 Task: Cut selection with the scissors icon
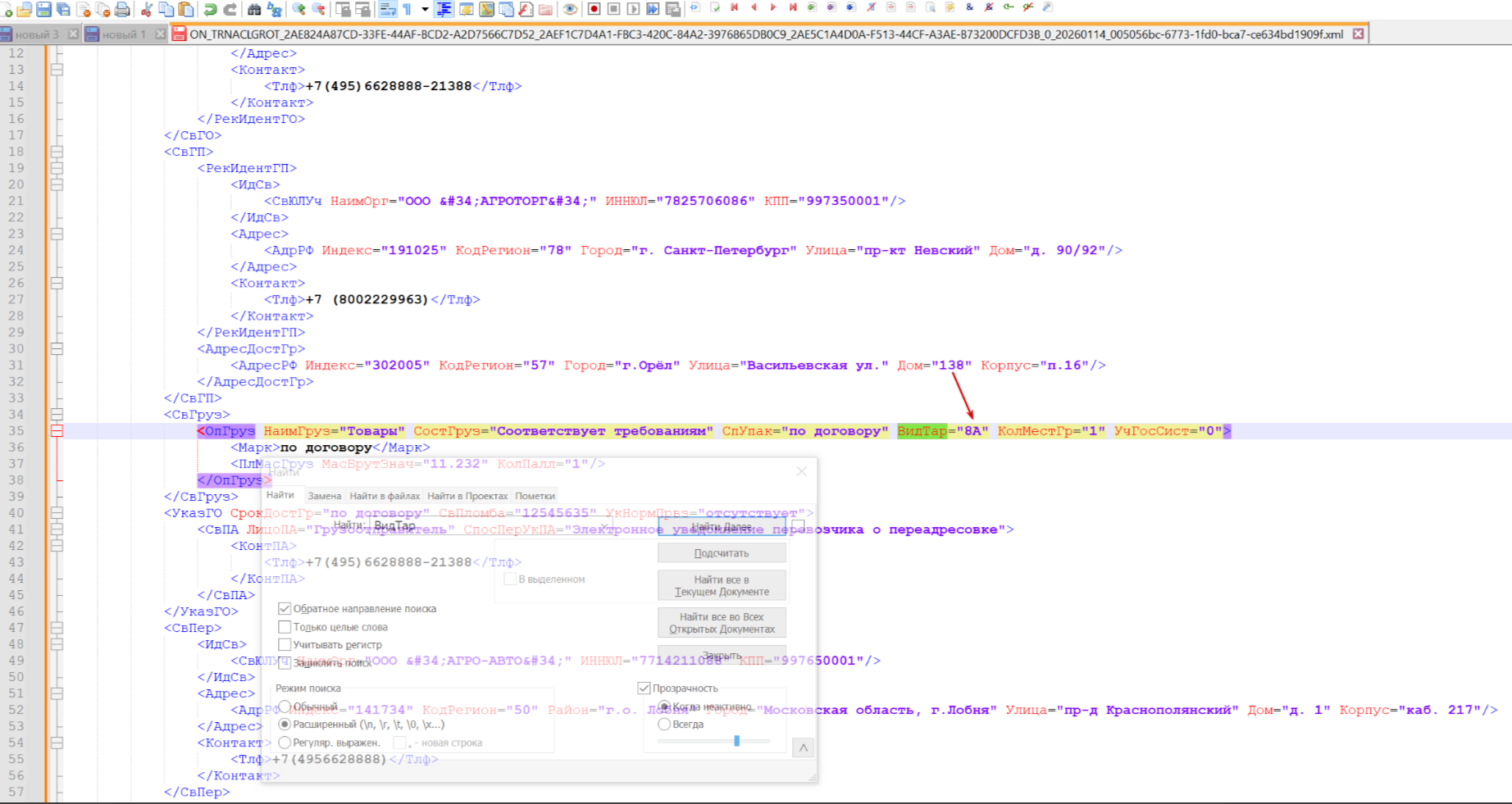(147, 10)
